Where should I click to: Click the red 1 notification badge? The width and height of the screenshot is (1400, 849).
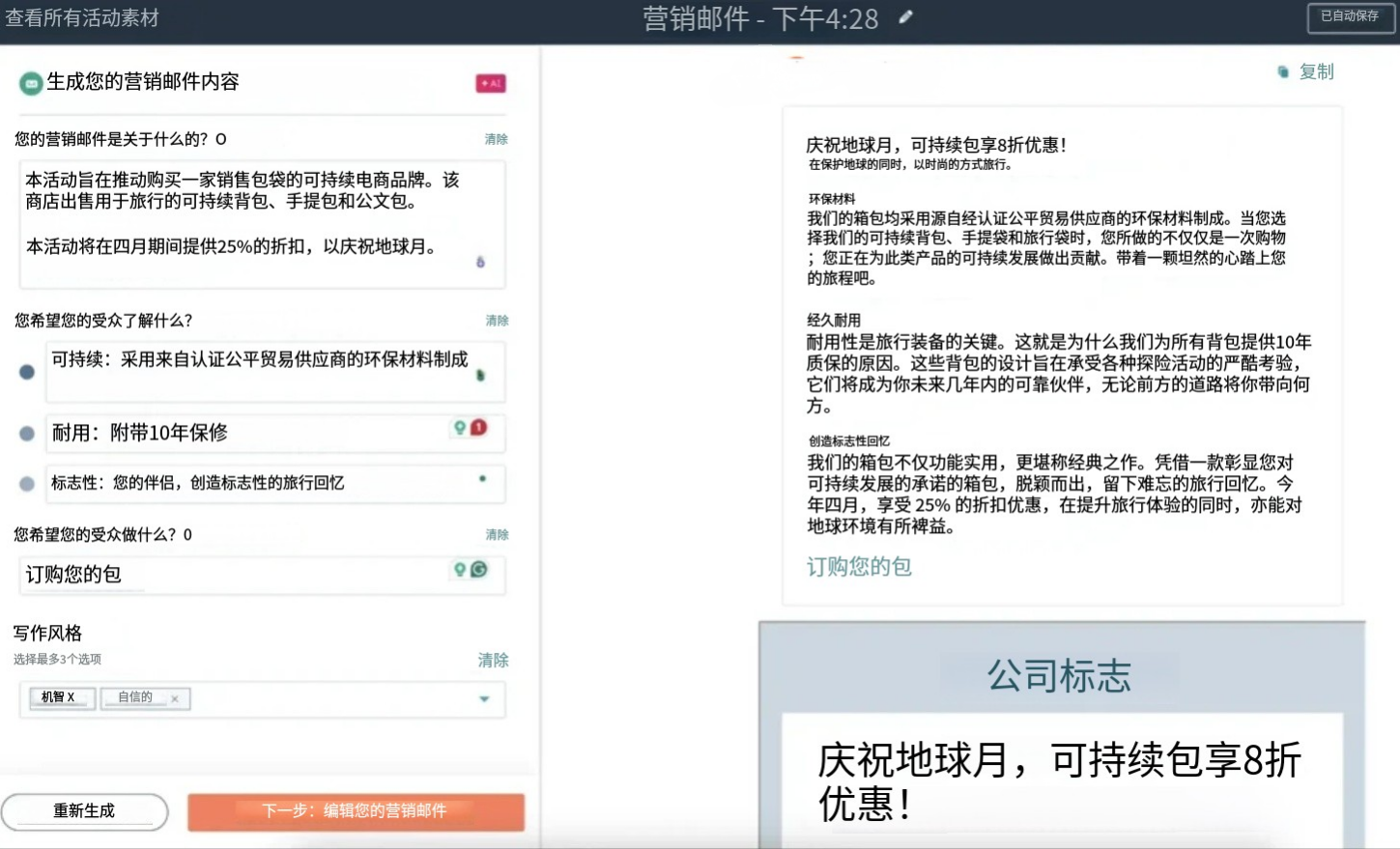(477, 428)
